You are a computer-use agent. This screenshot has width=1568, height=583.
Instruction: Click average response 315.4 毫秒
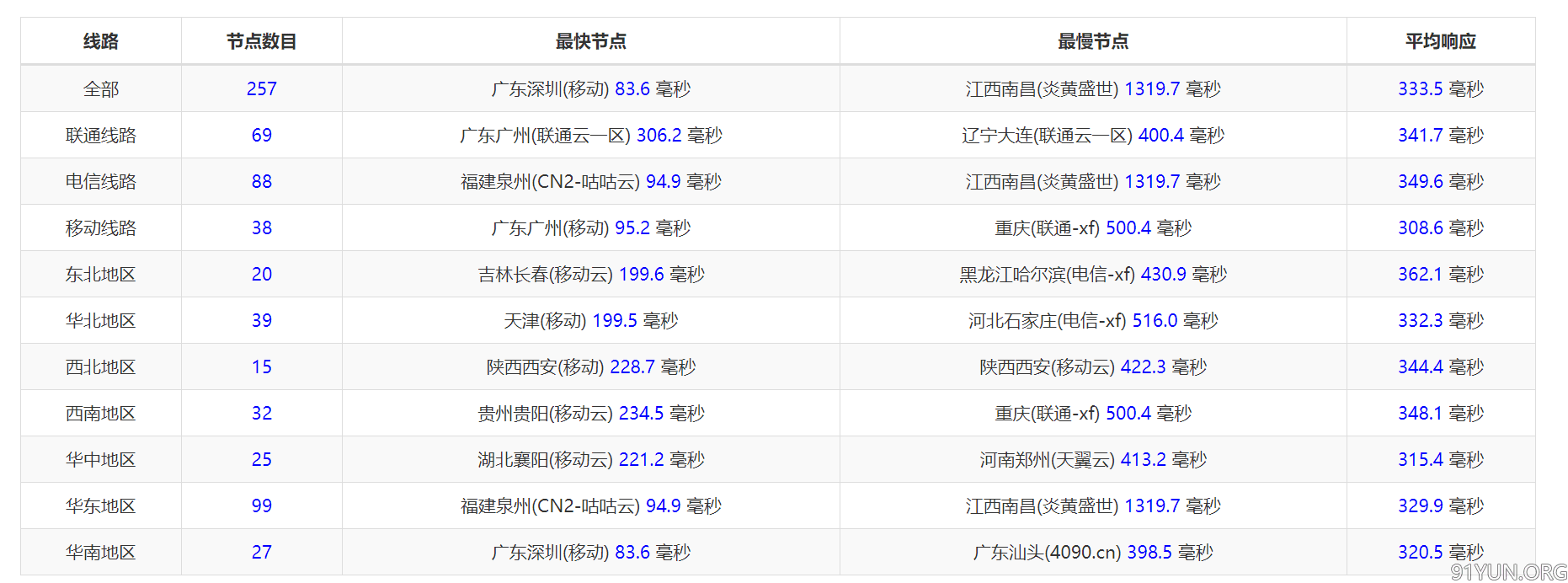(1441, 459)
